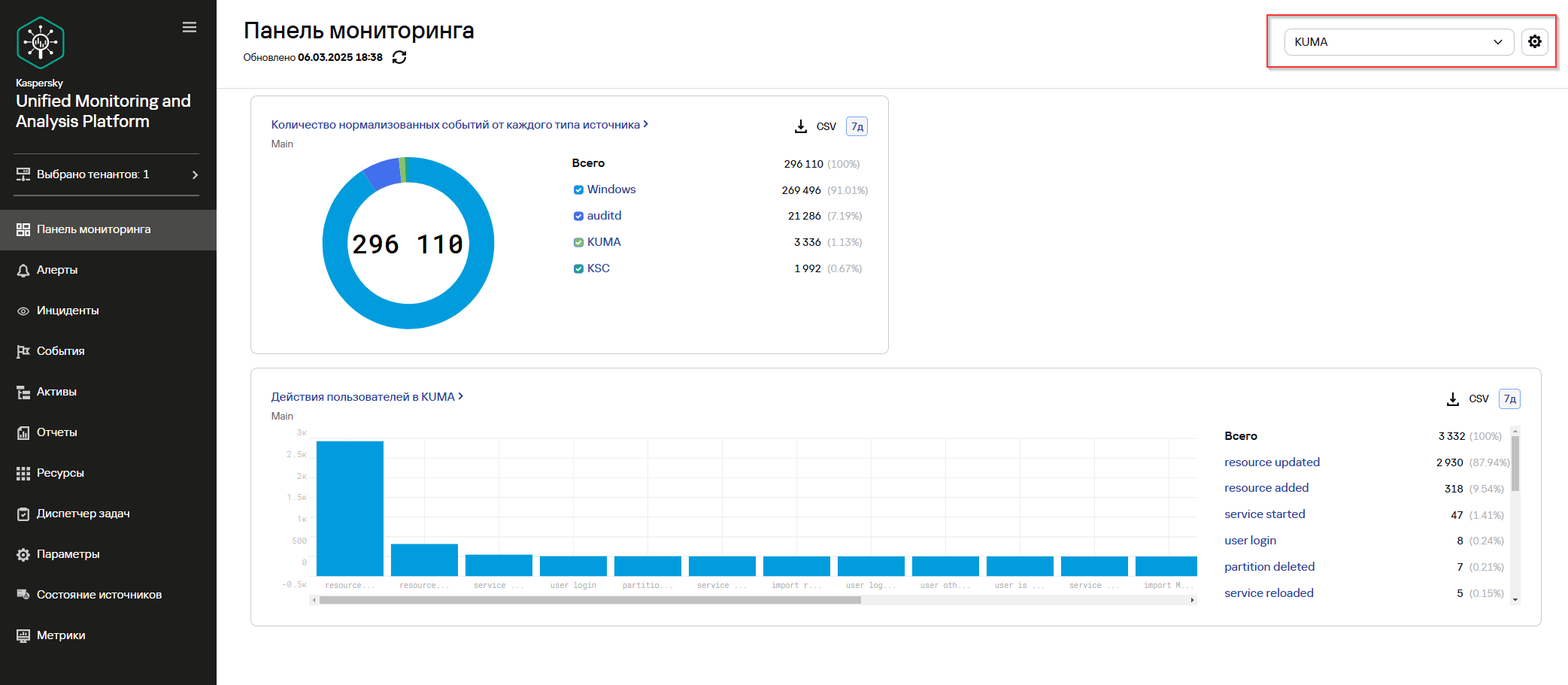Click the down arrow of the legend scrollbar

pos(1515,599)
